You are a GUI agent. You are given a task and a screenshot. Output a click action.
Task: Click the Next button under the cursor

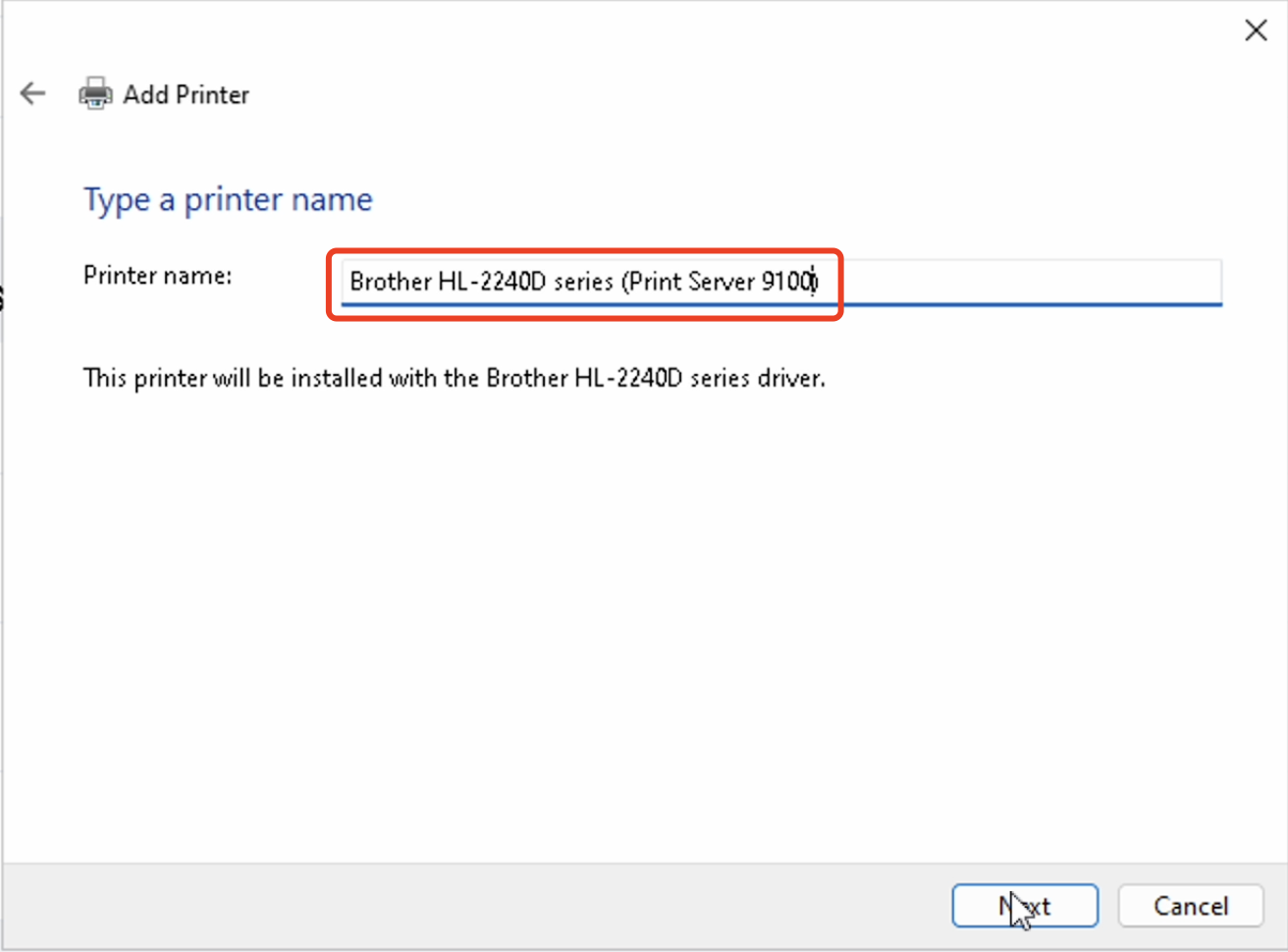point(1025,906)
